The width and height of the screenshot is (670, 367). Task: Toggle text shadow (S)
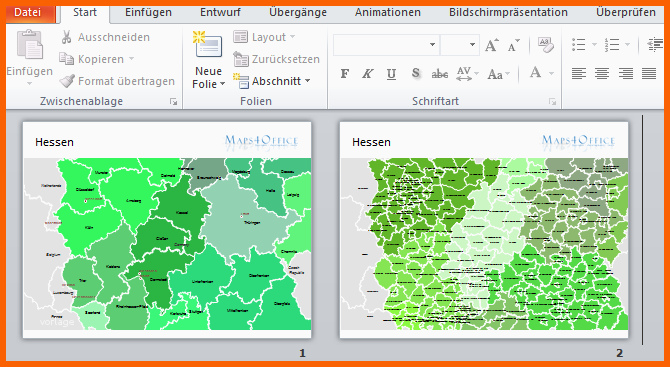pyautogui.click(x=415, y=74)
